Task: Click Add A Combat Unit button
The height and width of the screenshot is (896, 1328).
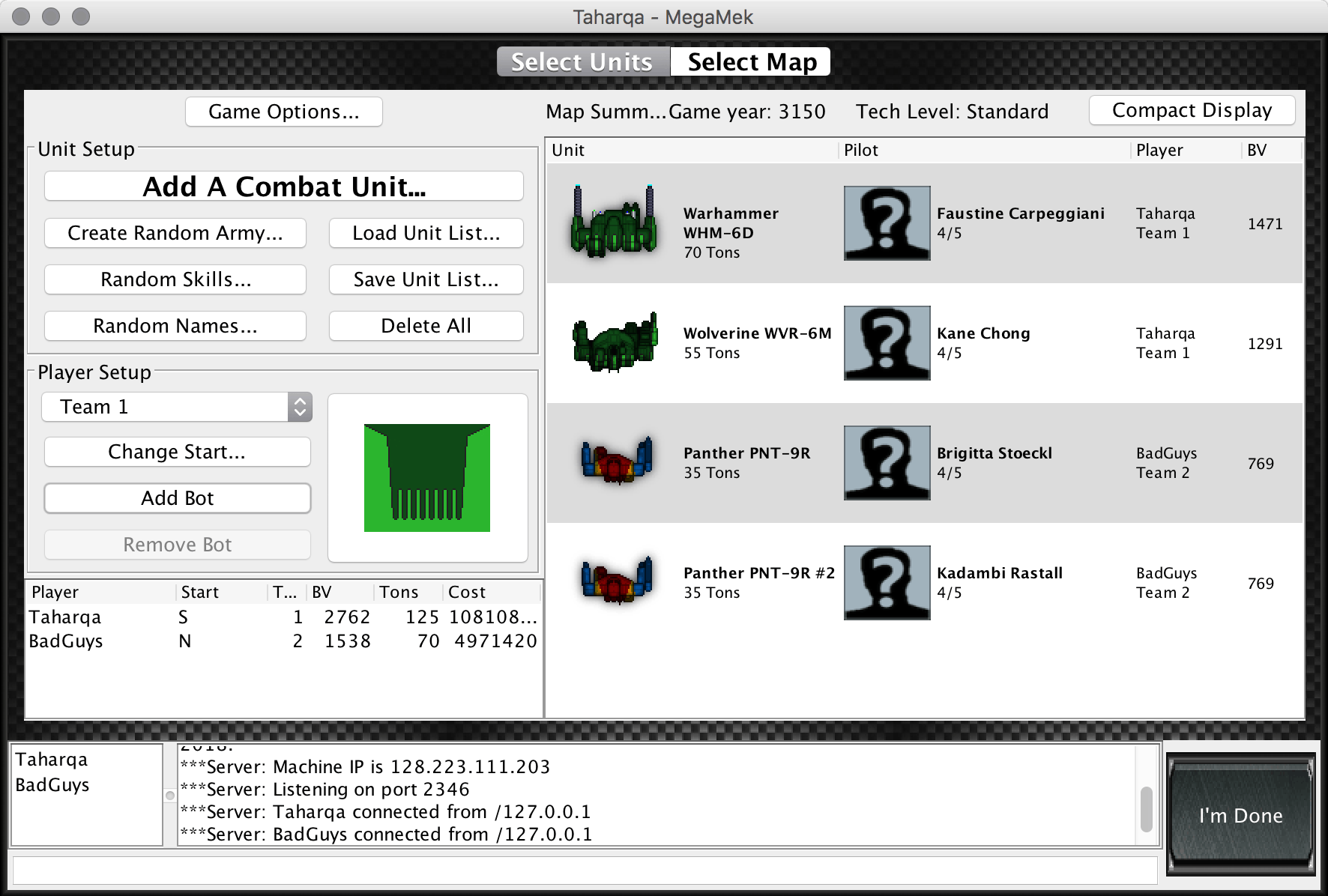Action: click(284, 187)
